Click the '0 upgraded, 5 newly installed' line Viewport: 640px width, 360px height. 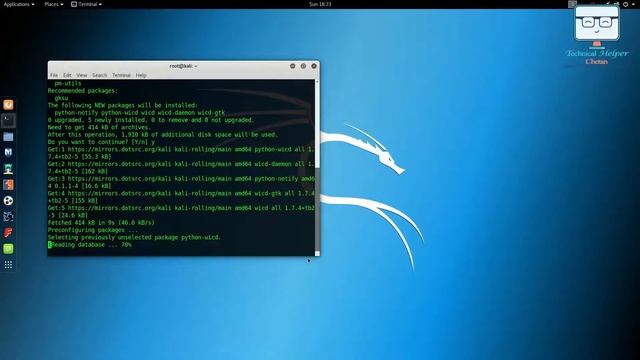click(x=151, y=120)
